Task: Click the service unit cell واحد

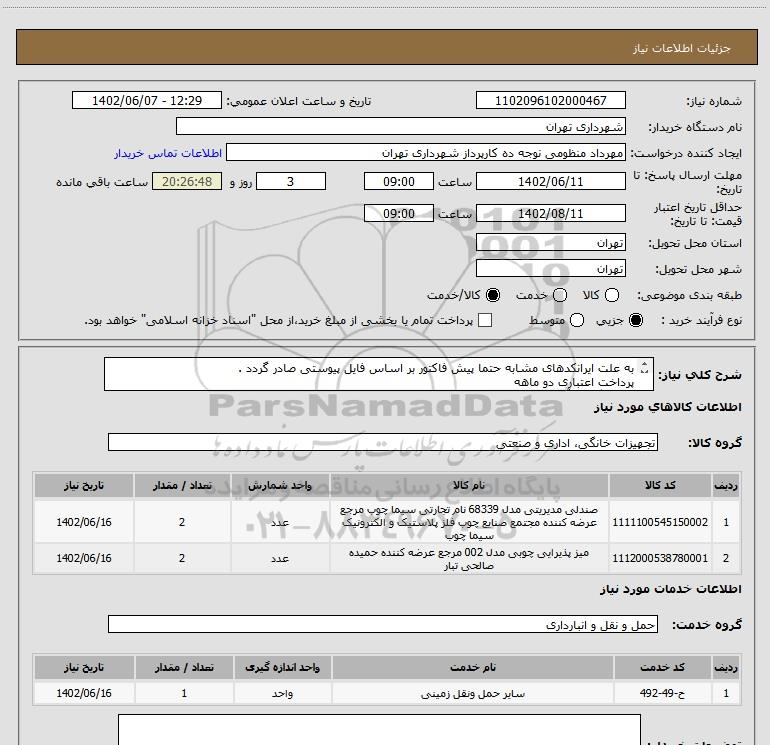Action: tap(282, 693)
